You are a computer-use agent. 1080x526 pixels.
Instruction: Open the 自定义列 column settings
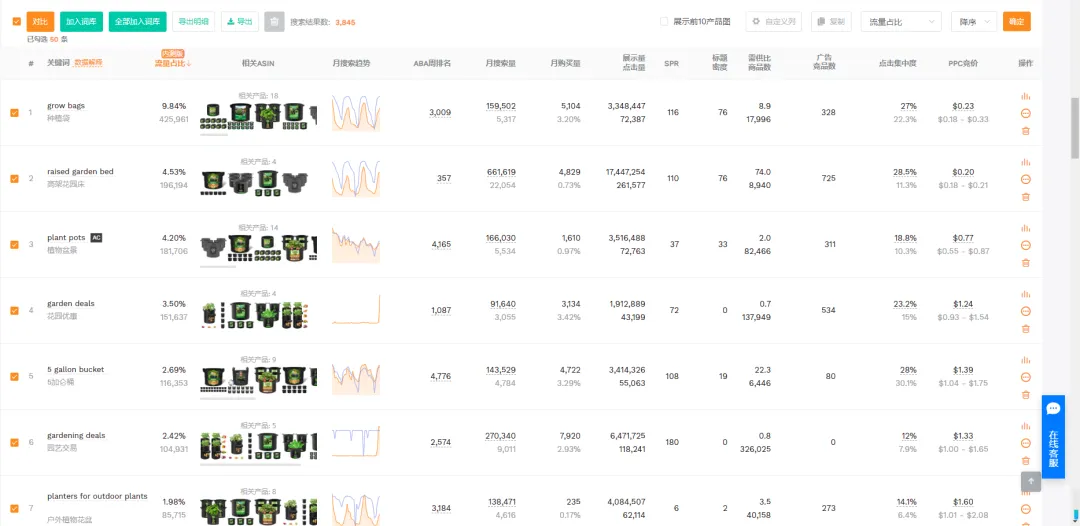point(773,22)
